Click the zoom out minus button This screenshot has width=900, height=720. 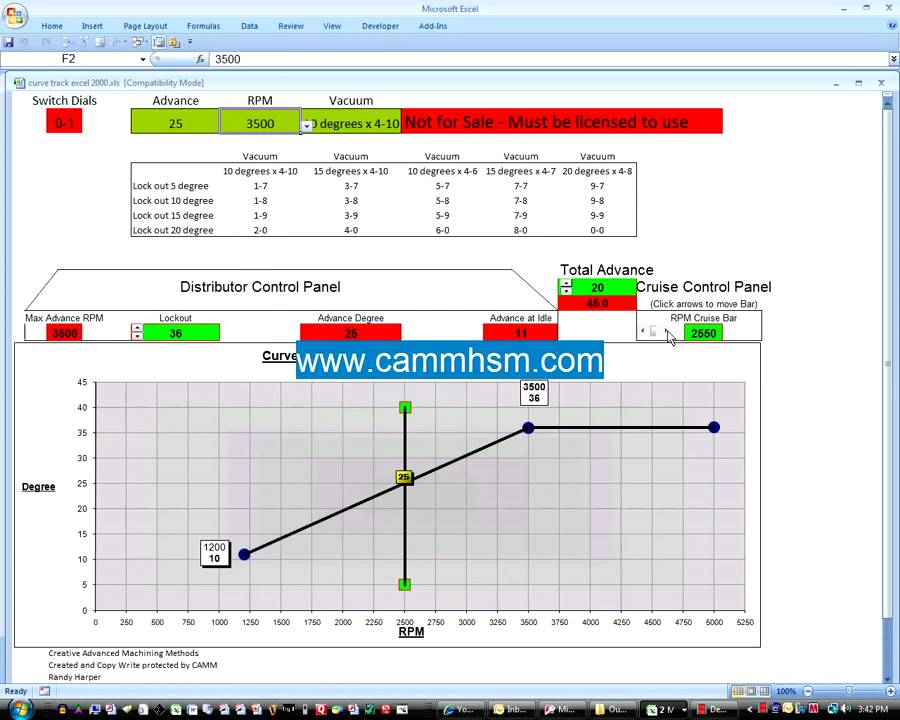pos(808,691)
